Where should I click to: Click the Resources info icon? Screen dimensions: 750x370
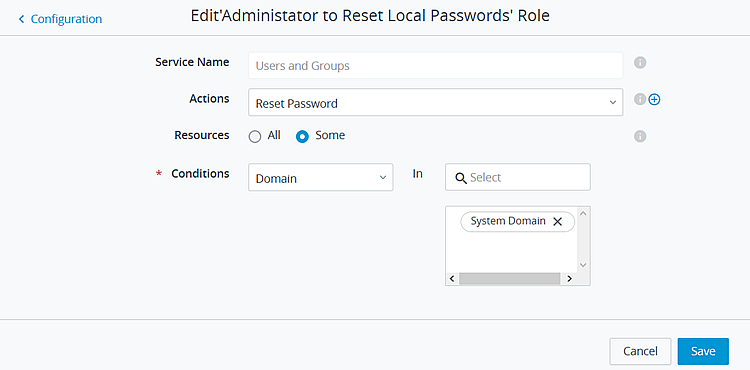click(x=640, y=136)
